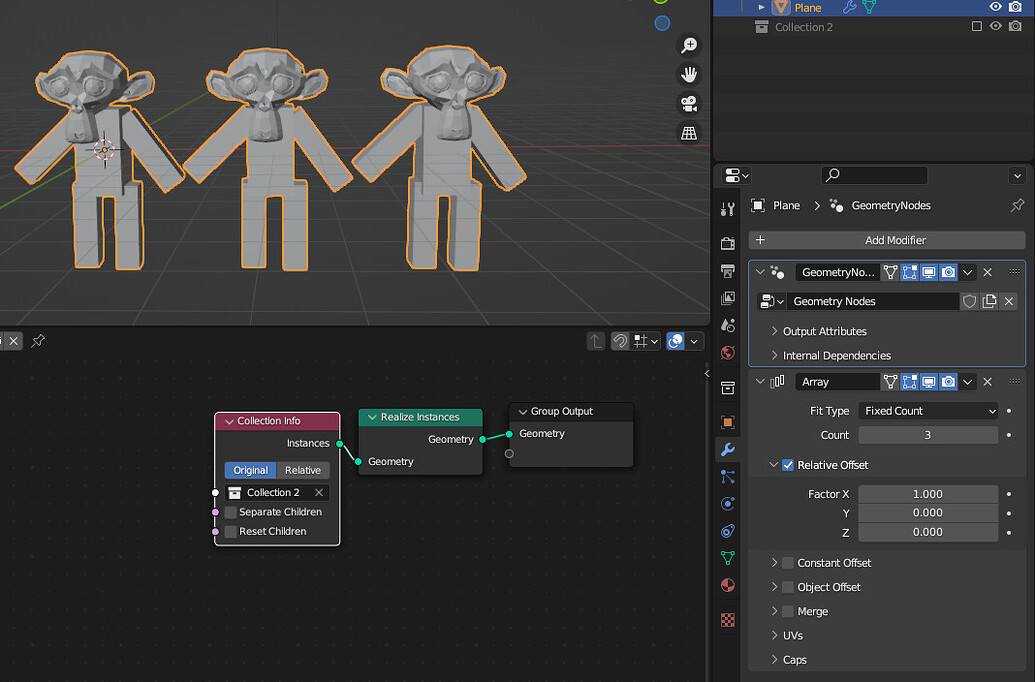
Task: Expand the Plane item in outliner
Action: click(x=761, y=7)
